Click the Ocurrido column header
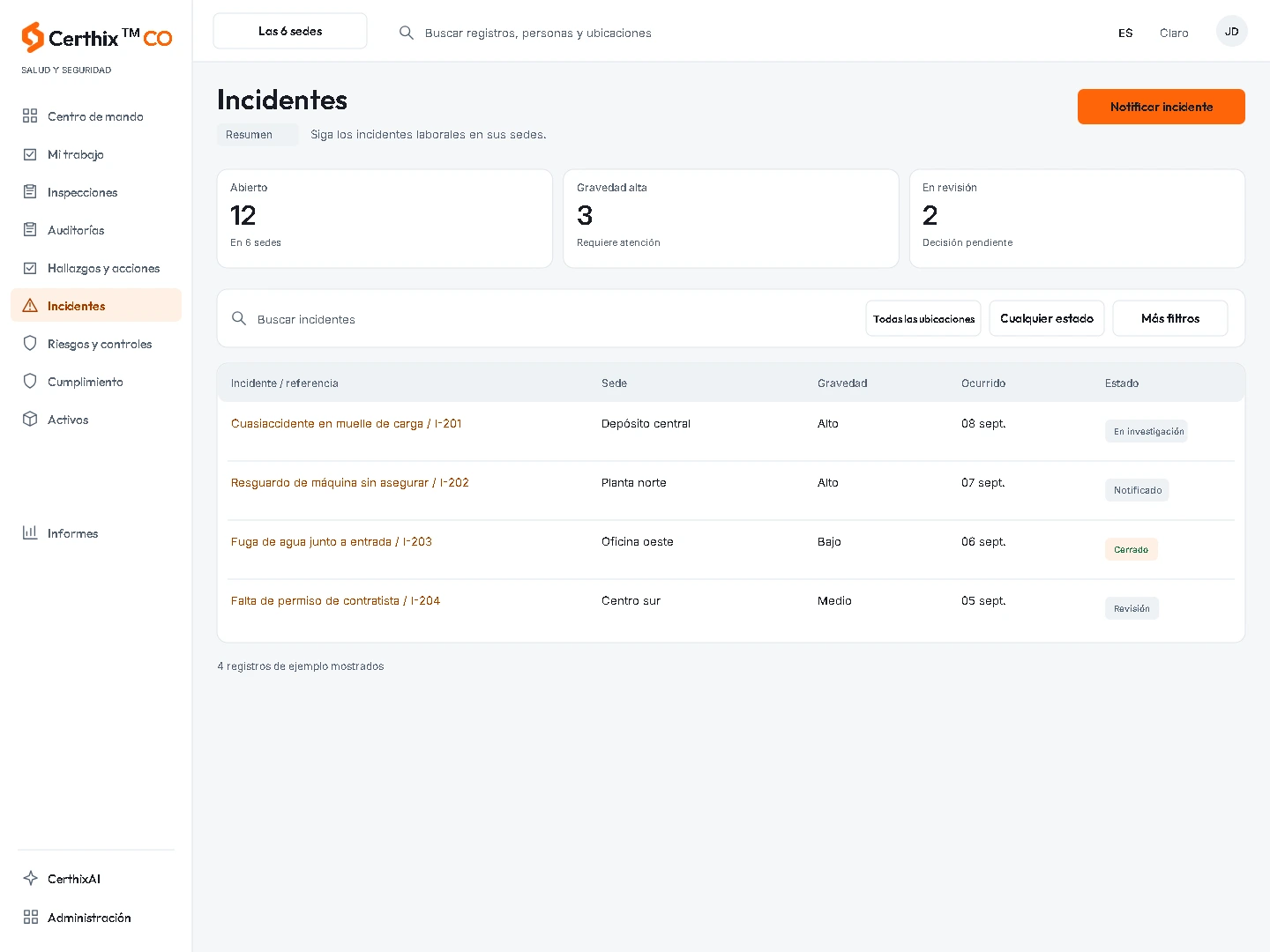 click(983, 383)
